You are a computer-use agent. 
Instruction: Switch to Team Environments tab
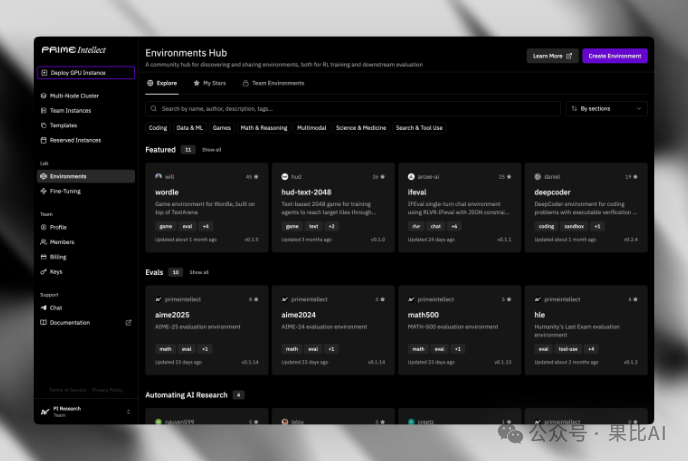coord(274,83)
